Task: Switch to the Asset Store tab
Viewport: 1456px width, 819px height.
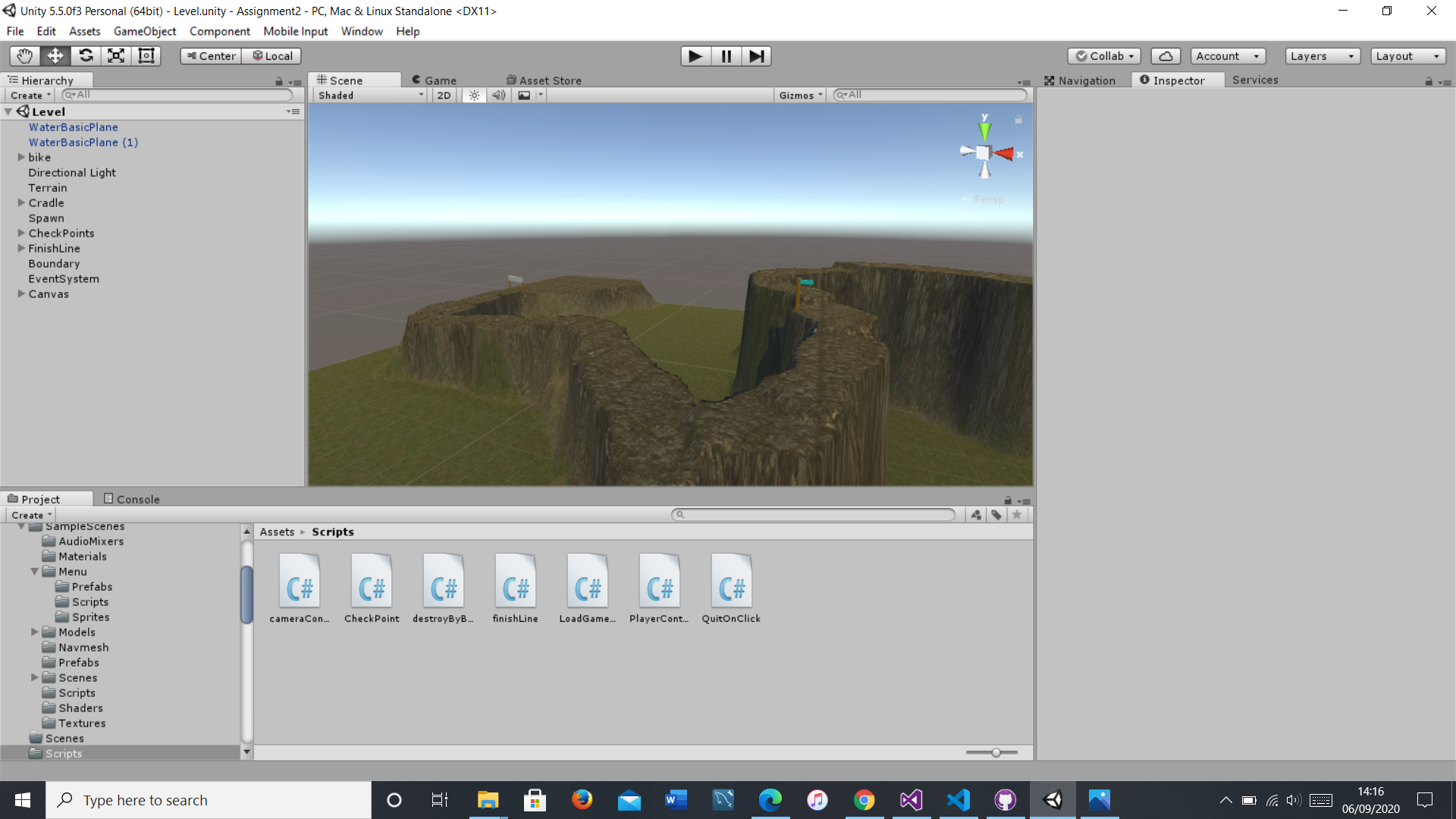Action: (x=544, y=80)
